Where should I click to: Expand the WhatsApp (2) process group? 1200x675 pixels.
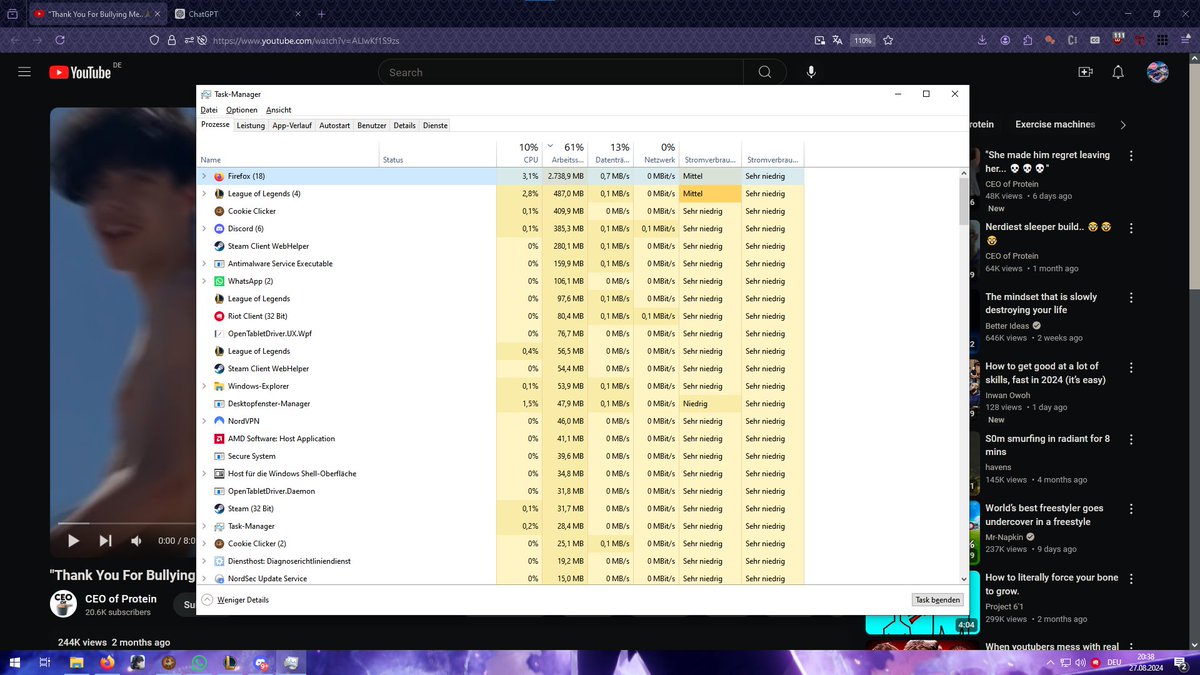[204, 281]
